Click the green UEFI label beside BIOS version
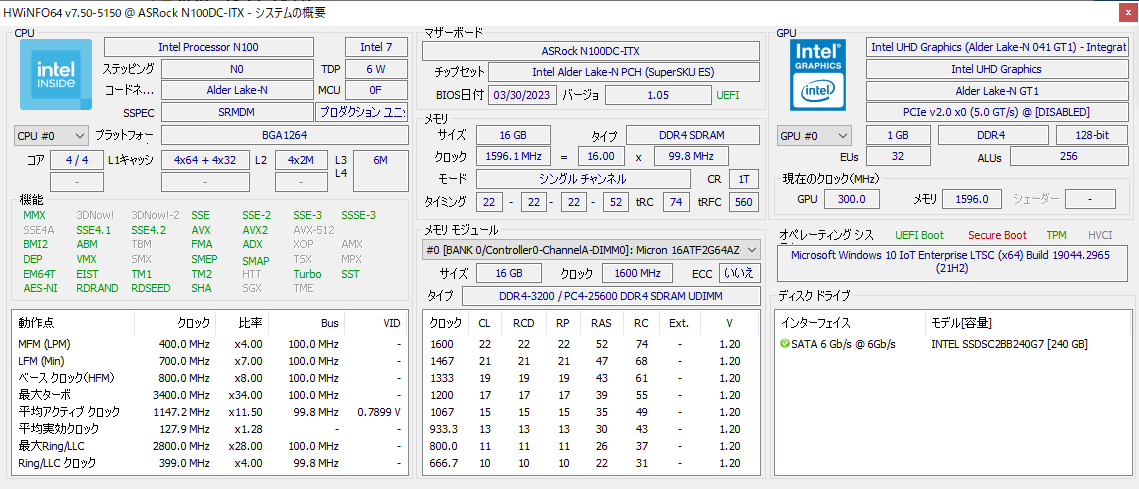 (728, 94)
